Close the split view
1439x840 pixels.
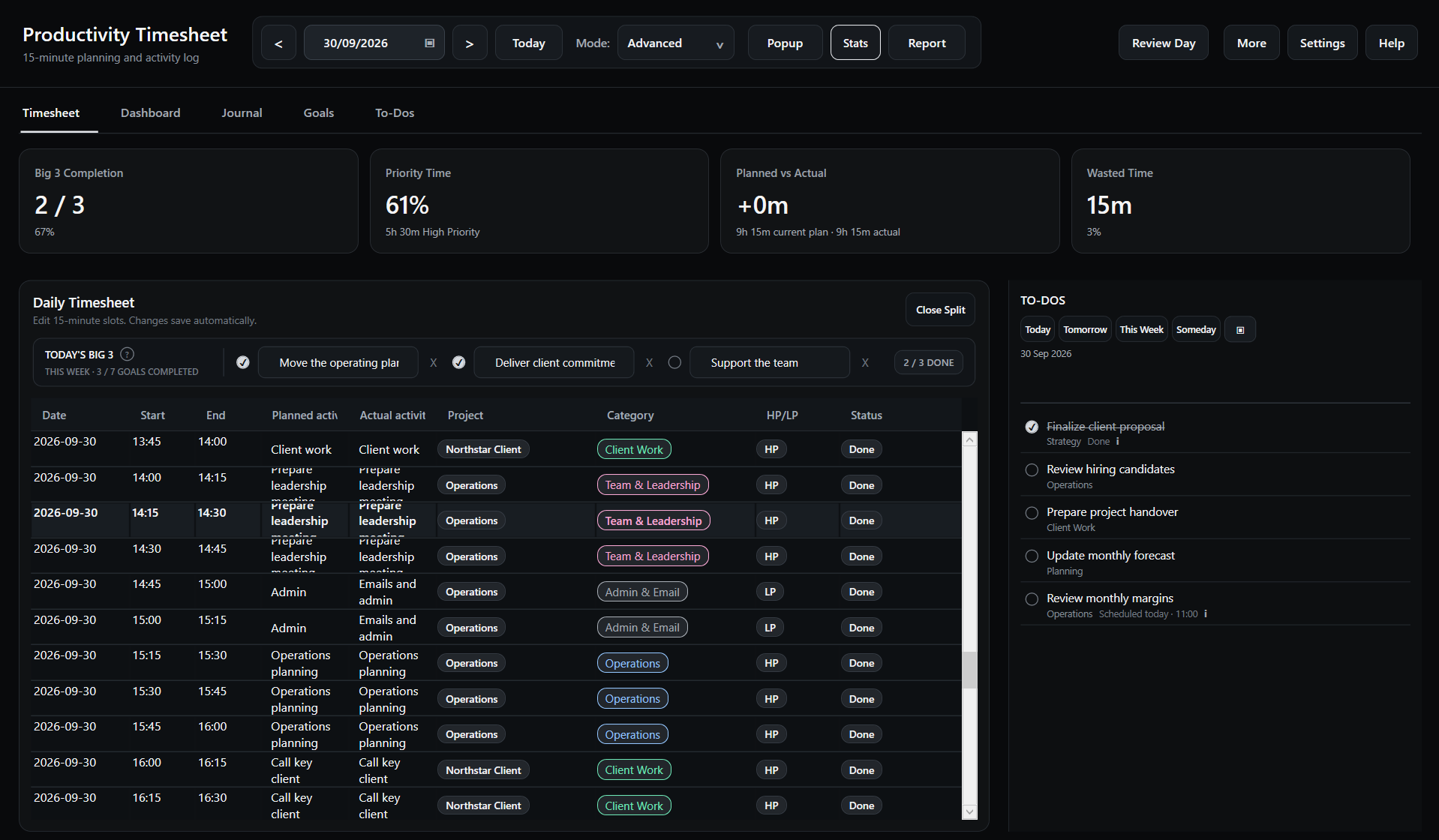tap(940, 310)
